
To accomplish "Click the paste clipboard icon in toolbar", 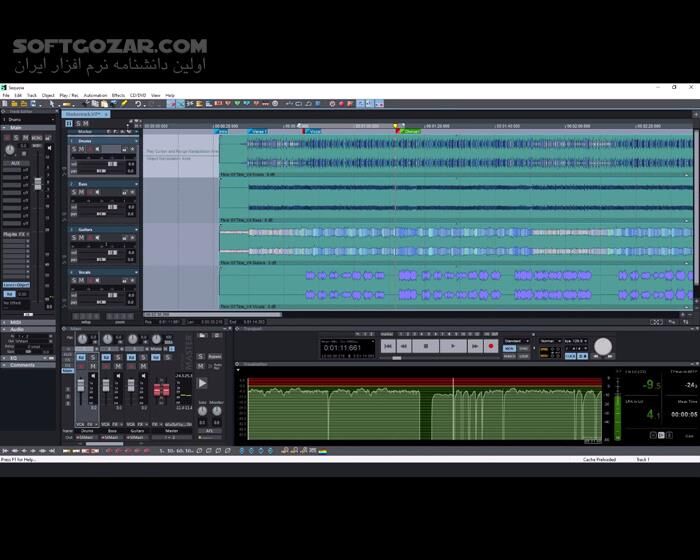I will coord(104,104).
